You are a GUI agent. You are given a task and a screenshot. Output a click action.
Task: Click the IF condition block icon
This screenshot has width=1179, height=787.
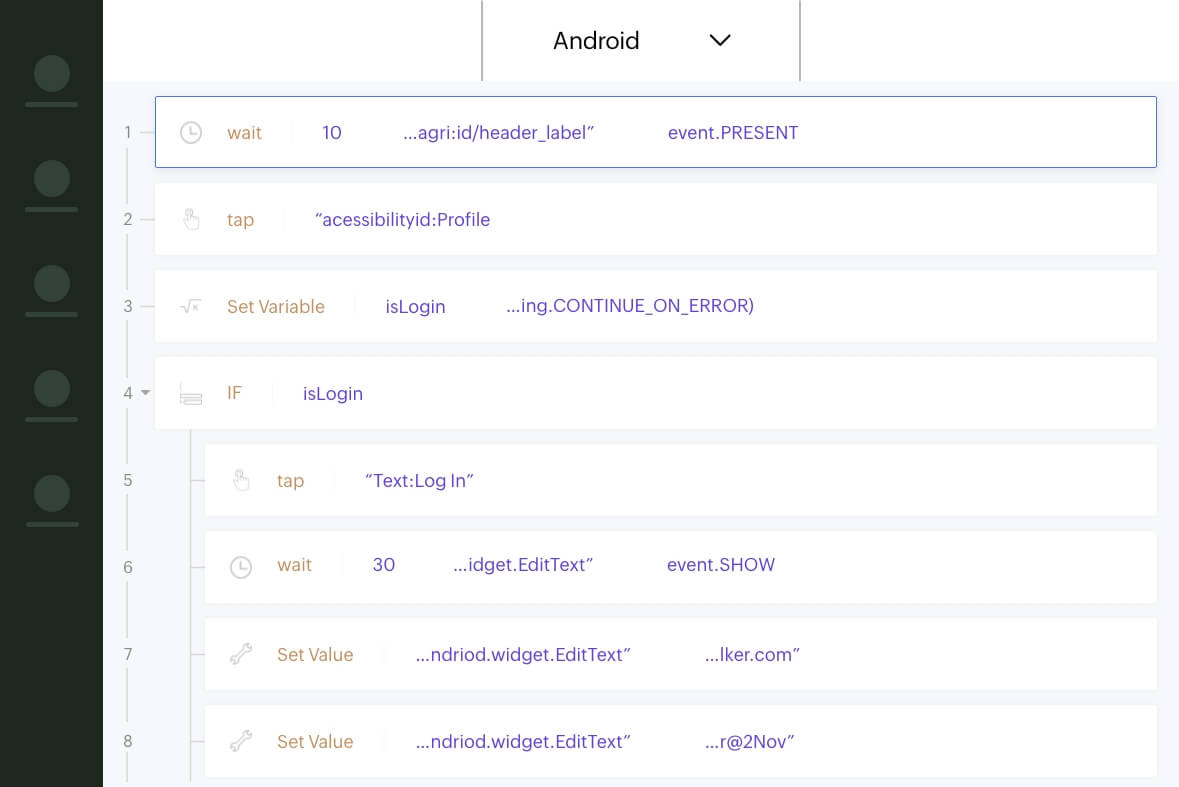pyautogui.click(x=190, y=394)
